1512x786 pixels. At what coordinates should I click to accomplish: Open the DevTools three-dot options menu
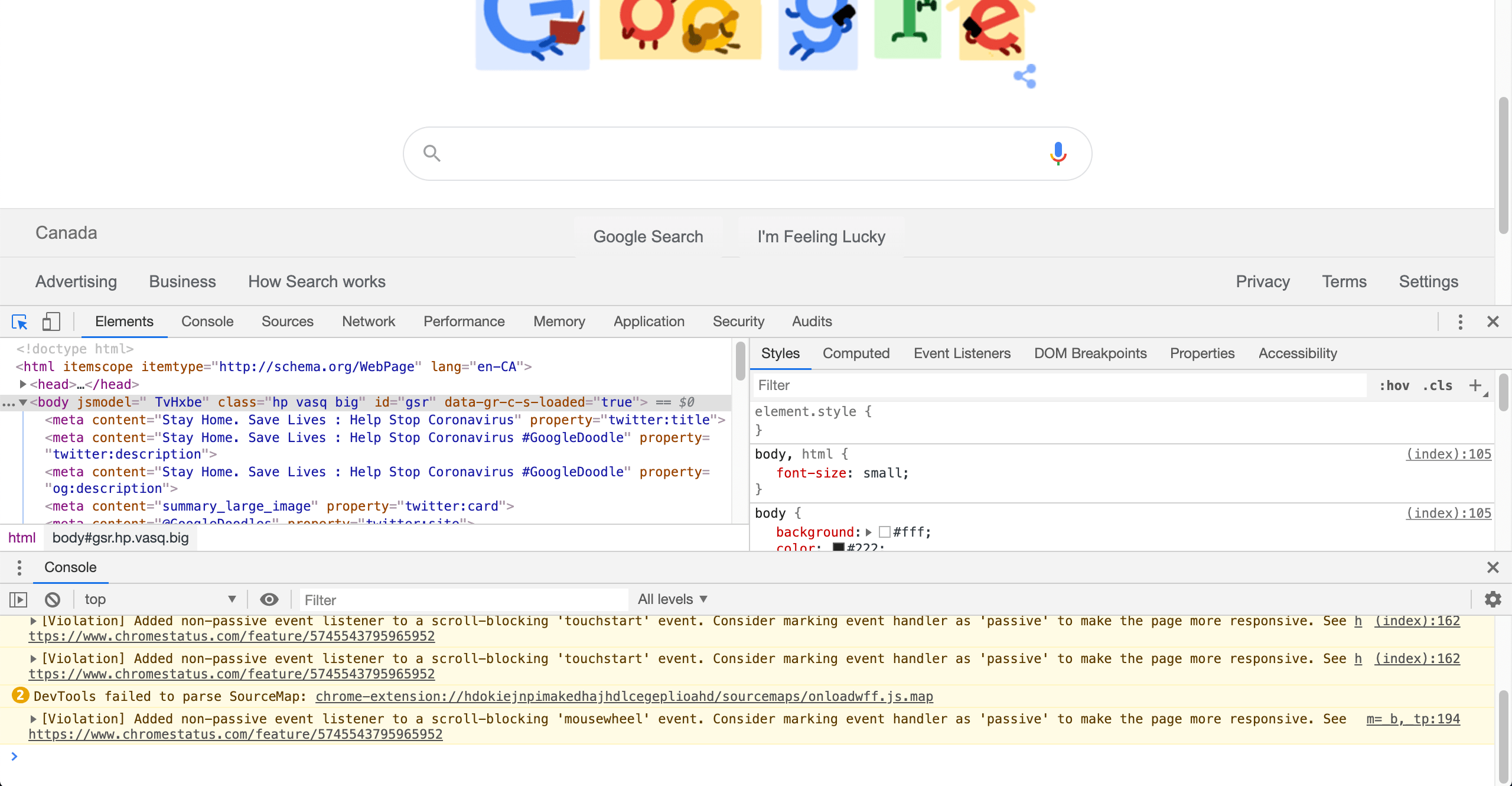pyautogui.click(x=1459, y=322)
